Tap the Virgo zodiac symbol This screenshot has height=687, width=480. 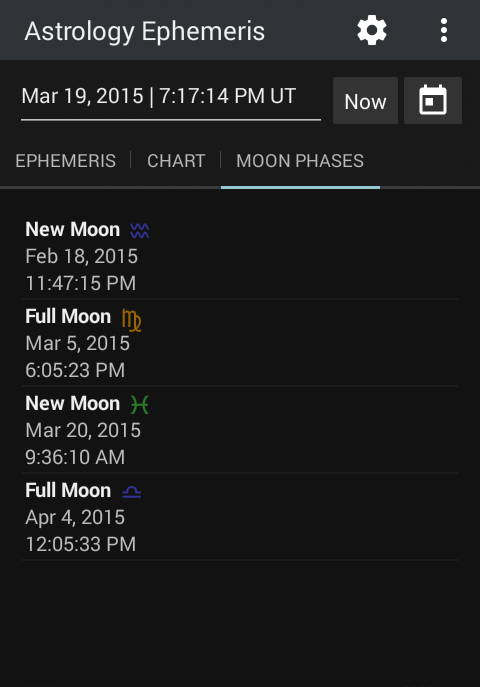131,320
